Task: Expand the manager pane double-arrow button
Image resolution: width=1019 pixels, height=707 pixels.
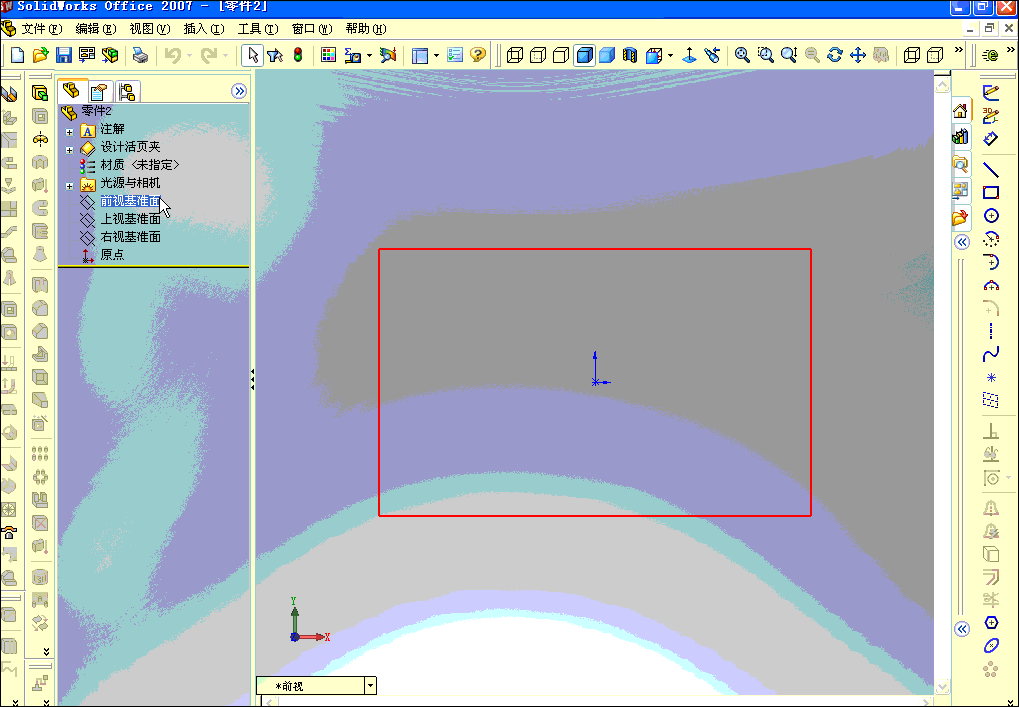Action: 239,91
